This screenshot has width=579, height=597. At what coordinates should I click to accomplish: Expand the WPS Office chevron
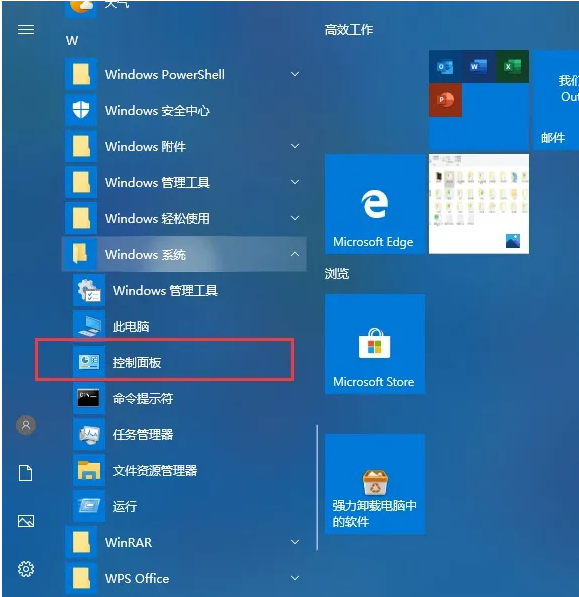295,578
